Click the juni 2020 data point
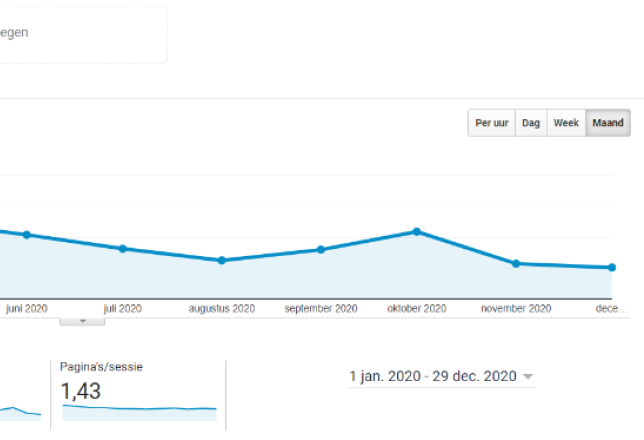This screenshot has height=440, width=644. pyautogui.click(x=27, y=235)
